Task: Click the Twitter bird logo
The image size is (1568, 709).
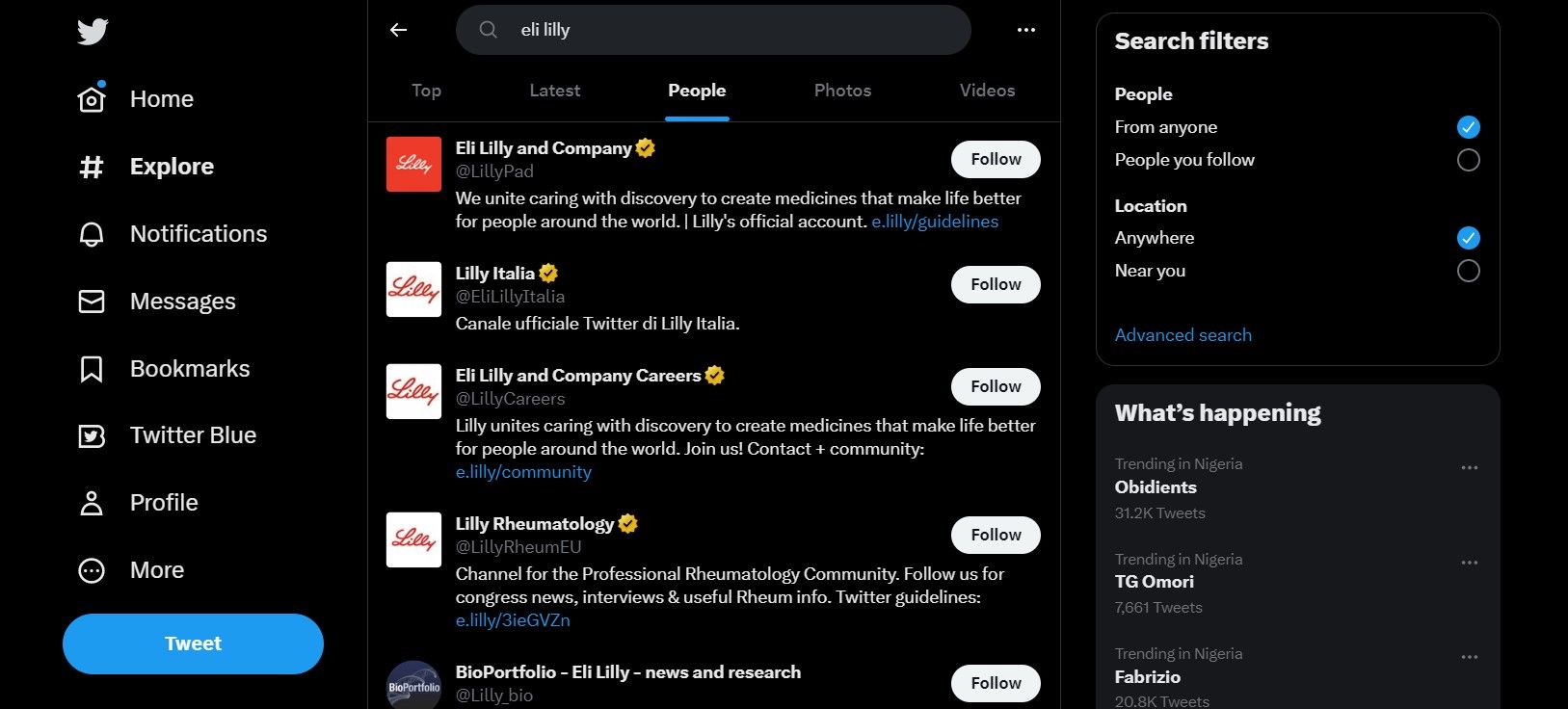Action: click(92, 31)
